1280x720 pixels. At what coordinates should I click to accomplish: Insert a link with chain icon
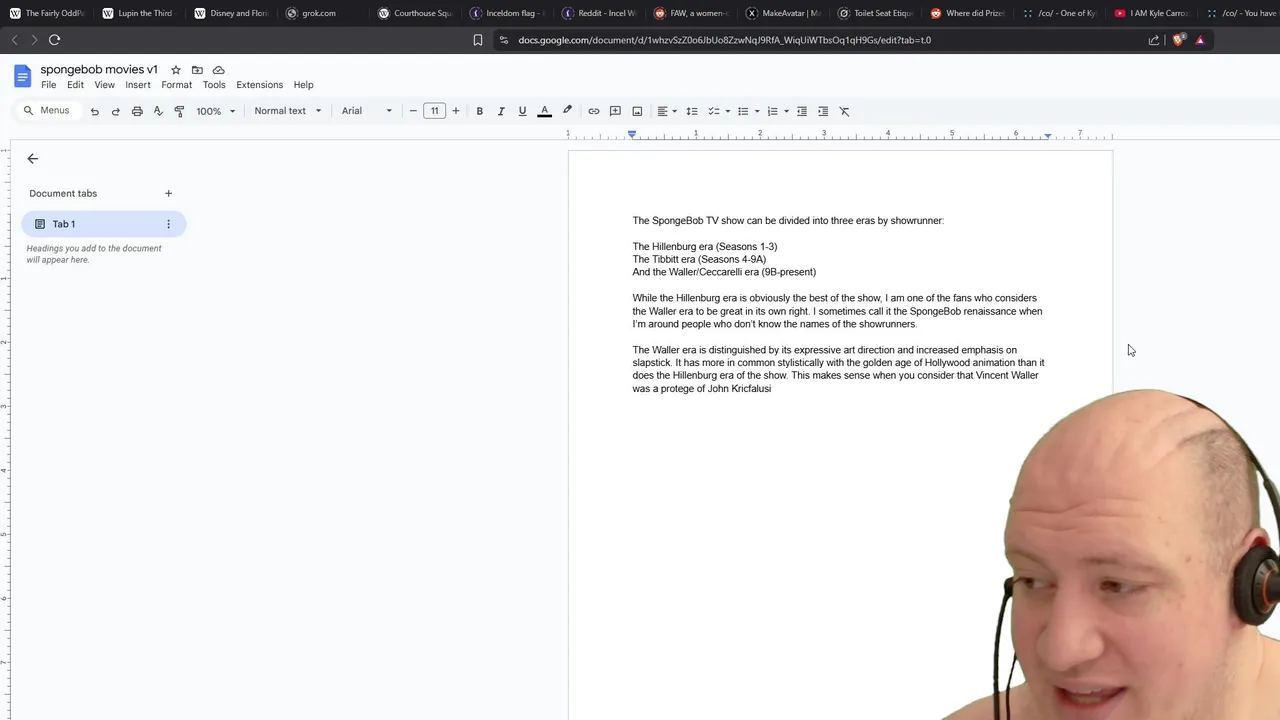click(x=594, y=111)
